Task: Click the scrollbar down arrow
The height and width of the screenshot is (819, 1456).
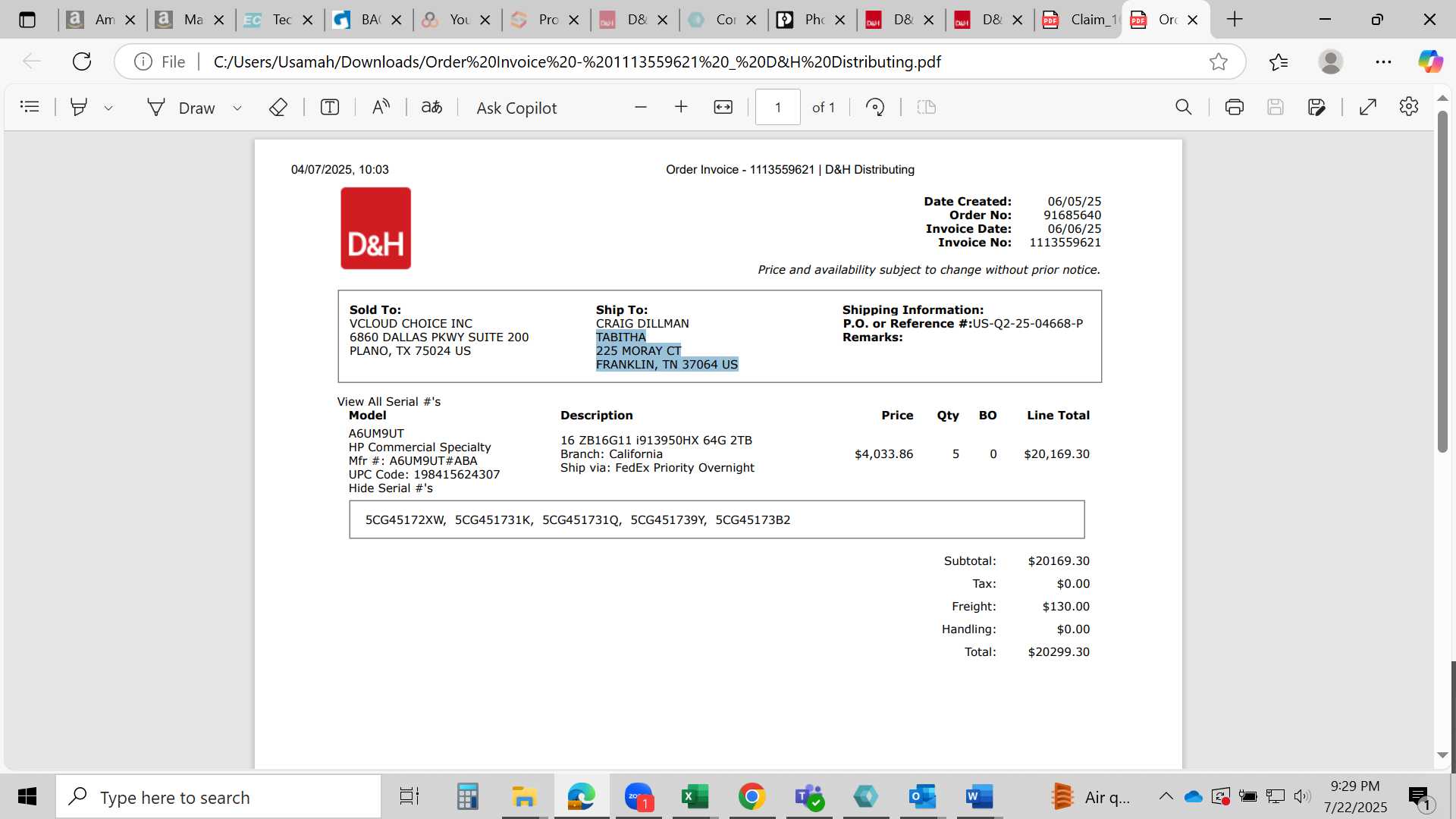Action: 1442,755
